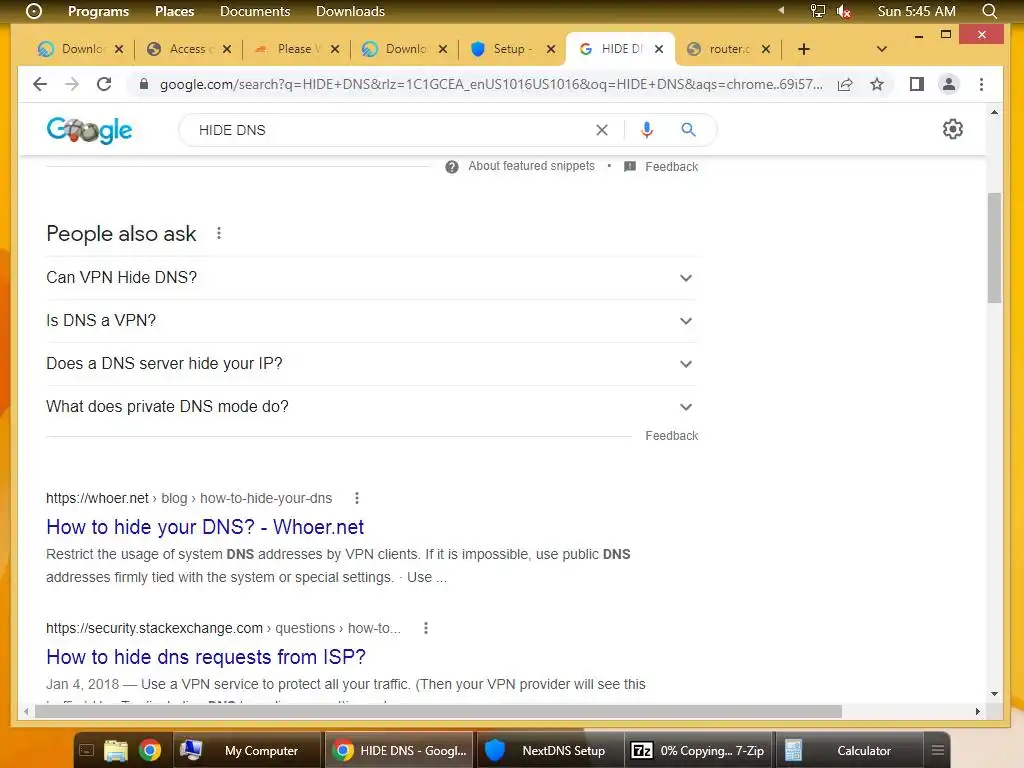Switch to My Computer in the bottom panel

(248, 750)
